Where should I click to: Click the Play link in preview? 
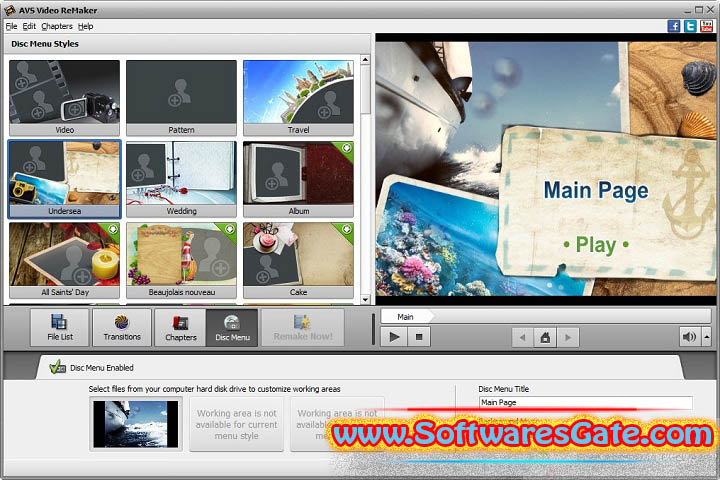pyautogui.click(x=596, y=244)
